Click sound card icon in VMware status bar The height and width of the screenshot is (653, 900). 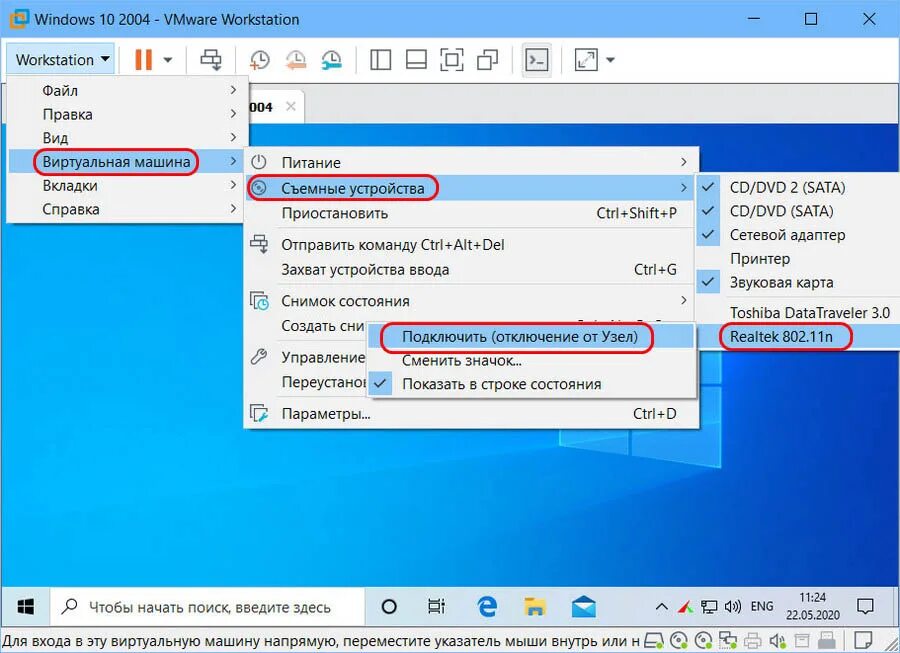(777, 640)
